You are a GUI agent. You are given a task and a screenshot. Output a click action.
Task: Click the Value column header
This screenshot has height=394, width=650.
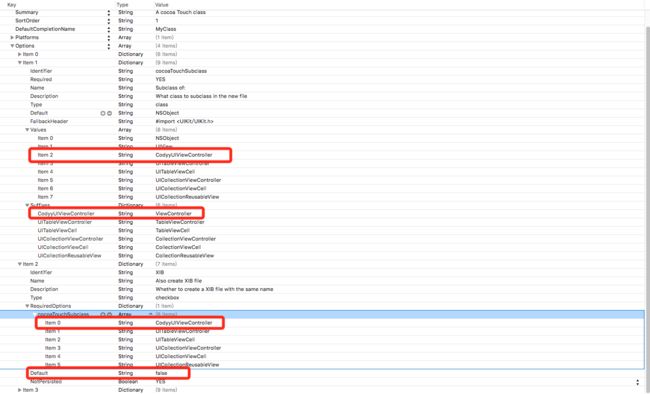[x=162, y=5]
